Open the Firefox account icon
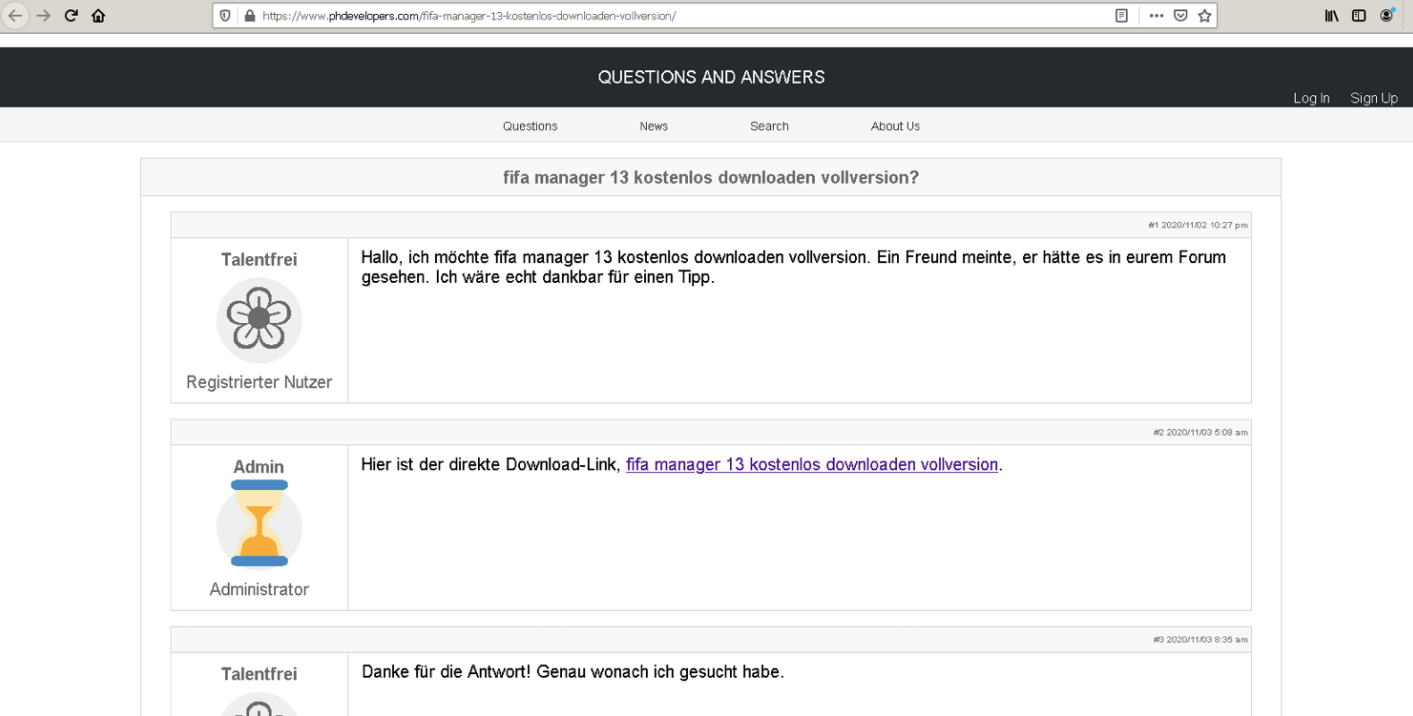This screenshot has height=716, width=1413. pyautogui.click(x=1388, y=16)
